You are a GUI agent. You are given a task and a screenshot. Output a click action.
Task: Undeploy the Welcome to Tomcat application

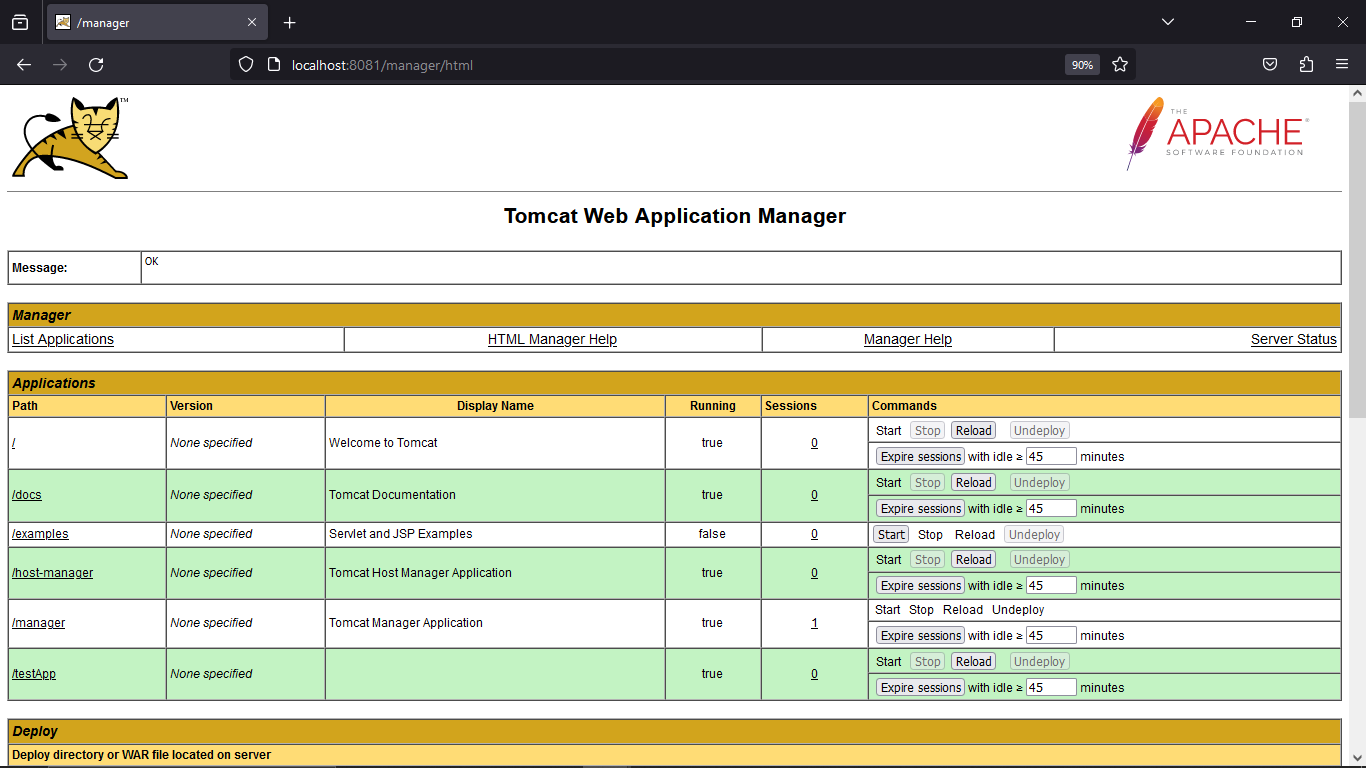pos(1040,431)
